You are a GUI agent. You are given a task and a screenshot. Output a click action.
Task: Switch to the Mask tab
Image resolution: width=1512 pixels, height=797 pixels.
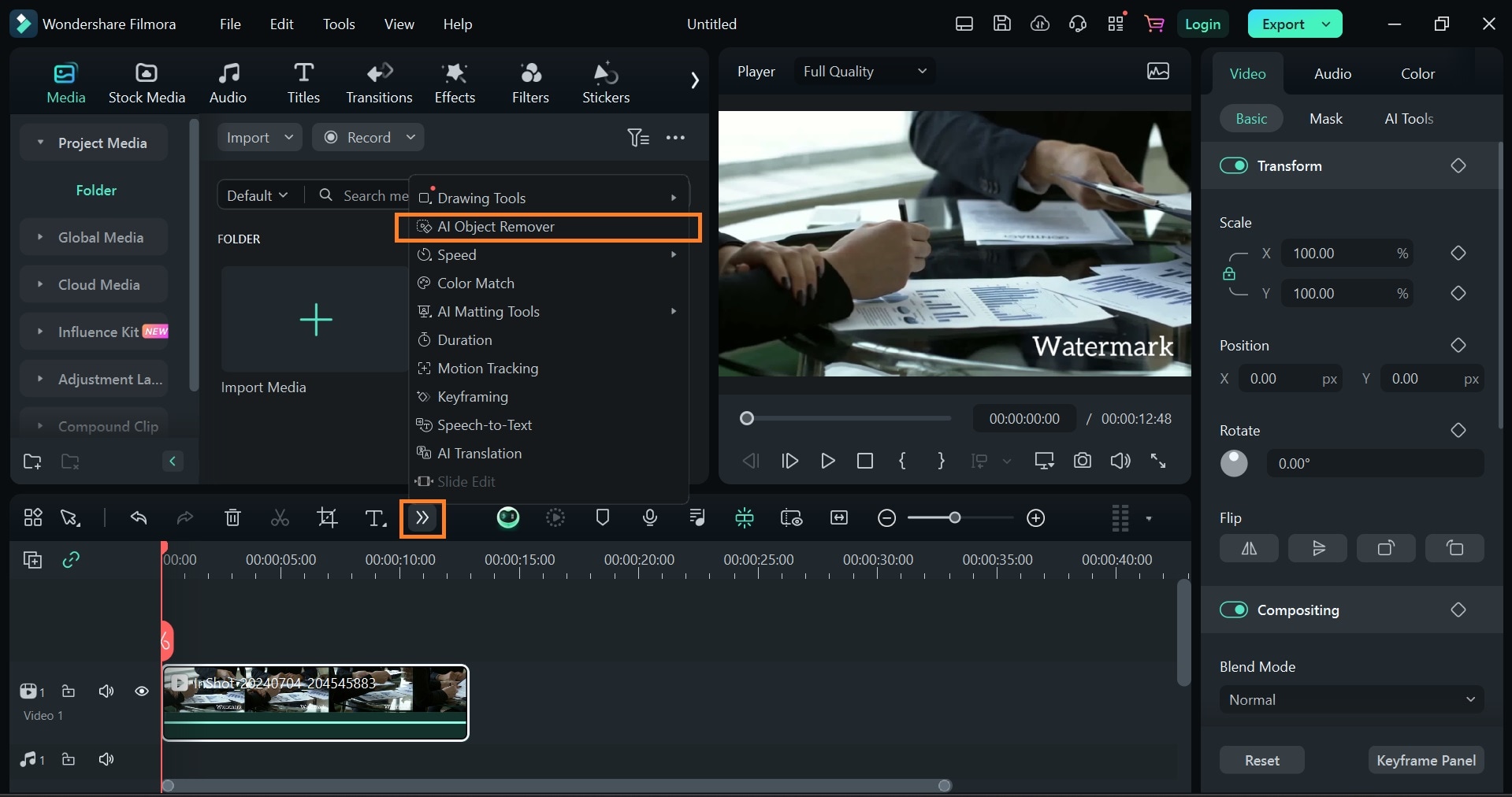1326,119
